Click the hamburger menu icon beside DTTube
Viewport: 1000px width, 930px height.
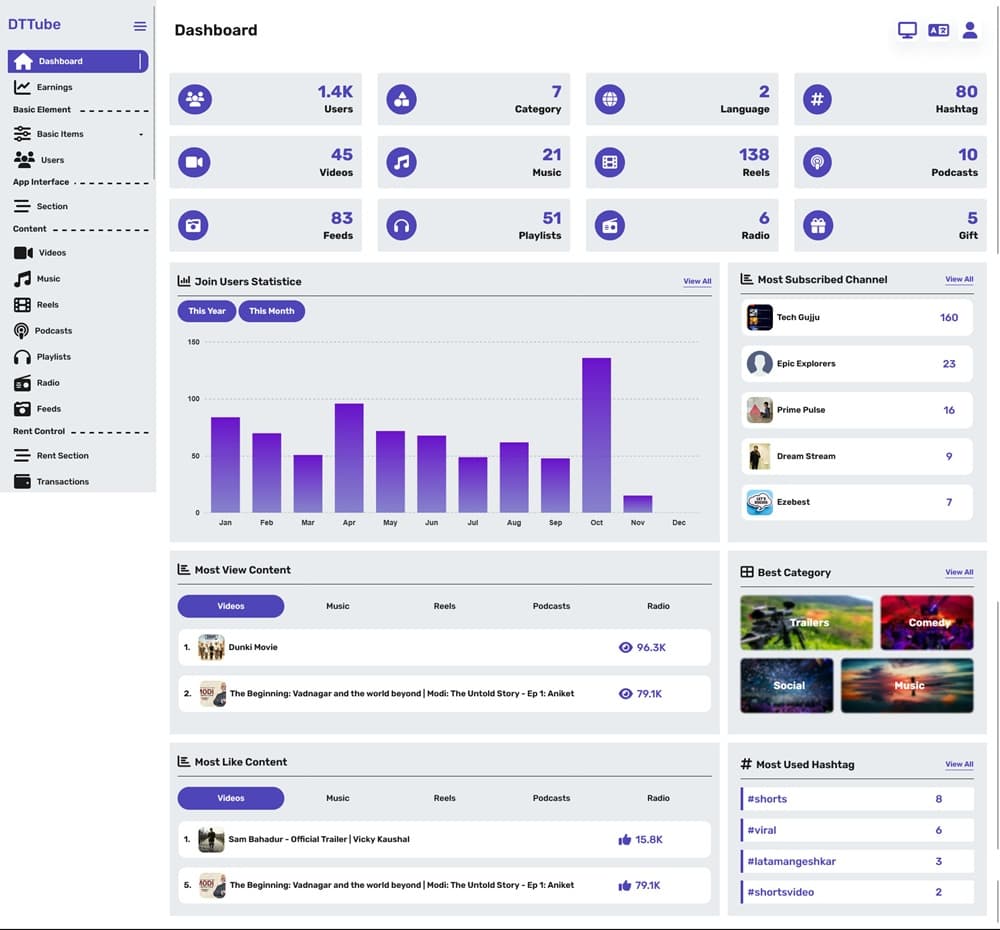pyautogui.click(x=140, y=26)
